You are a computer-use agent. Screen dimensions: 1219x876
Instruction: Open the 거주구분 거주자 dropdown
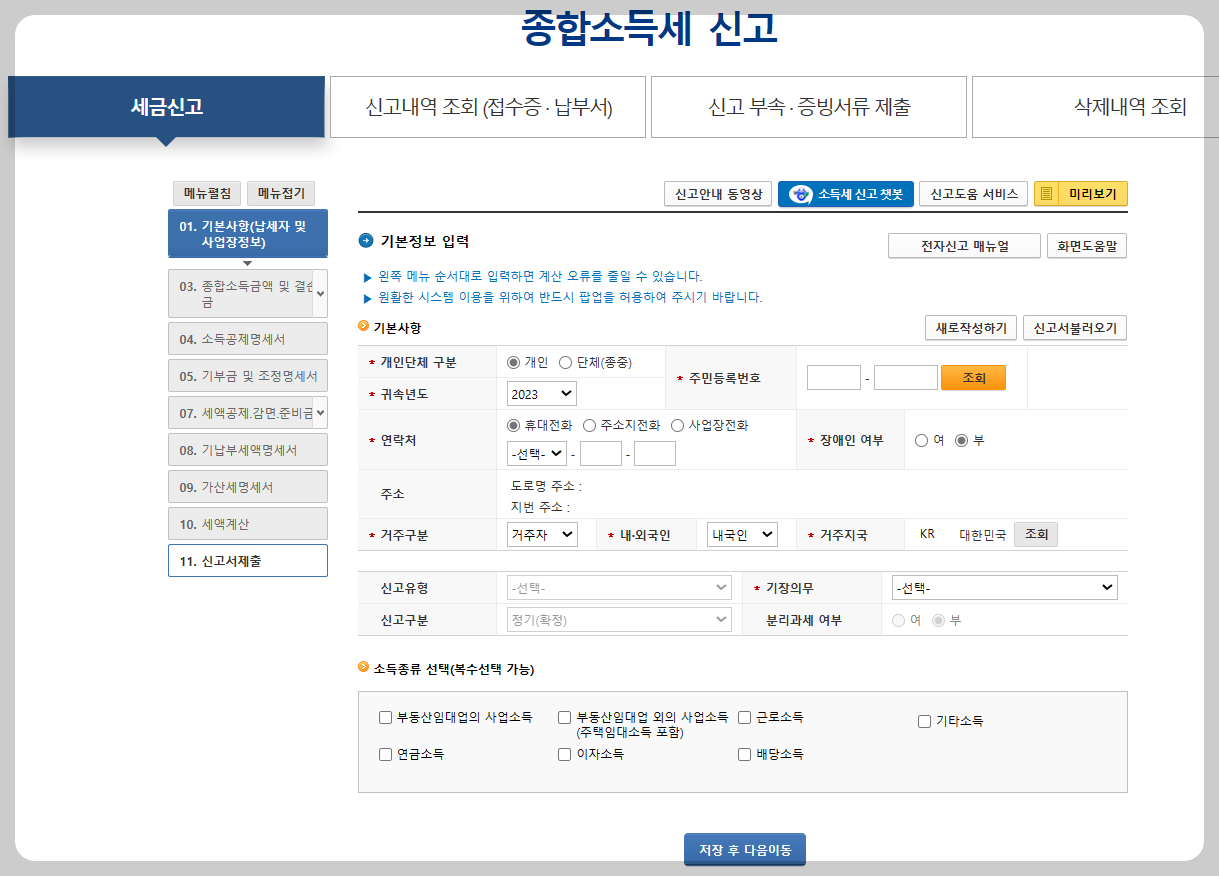click(542, 535)
